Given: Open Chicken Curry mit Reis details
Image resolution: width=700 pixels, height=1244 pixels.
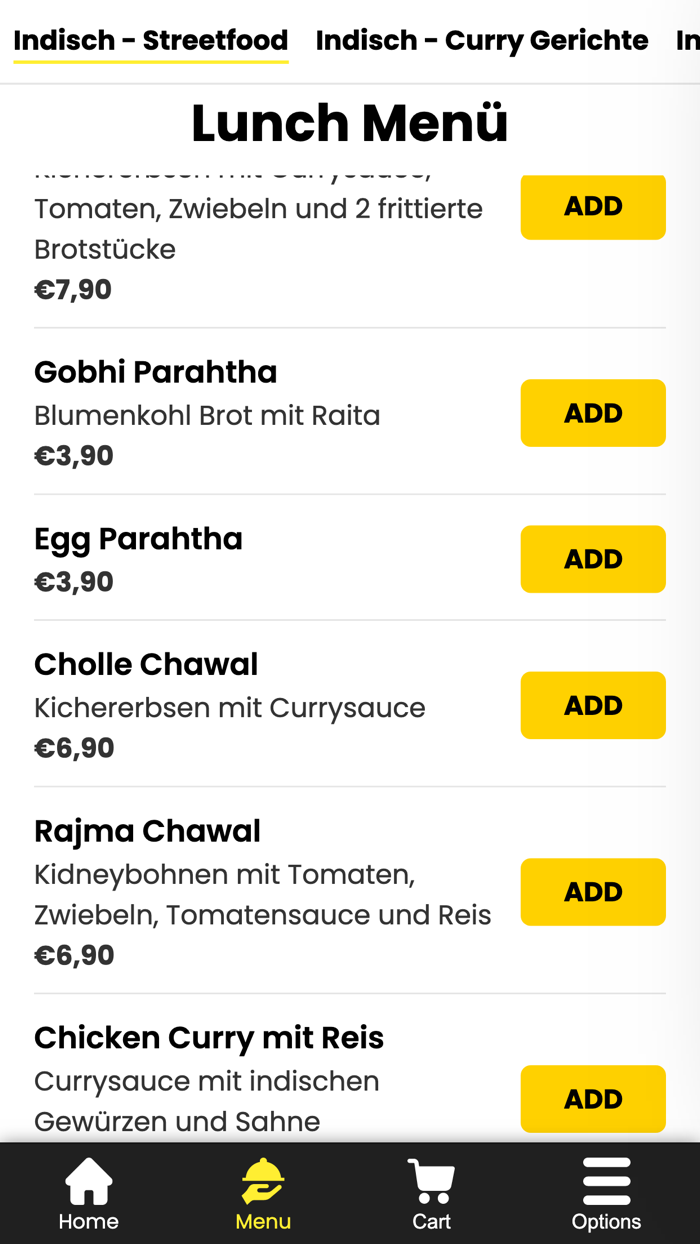Looking at the screenshot, I should [x=208, y=1038].
